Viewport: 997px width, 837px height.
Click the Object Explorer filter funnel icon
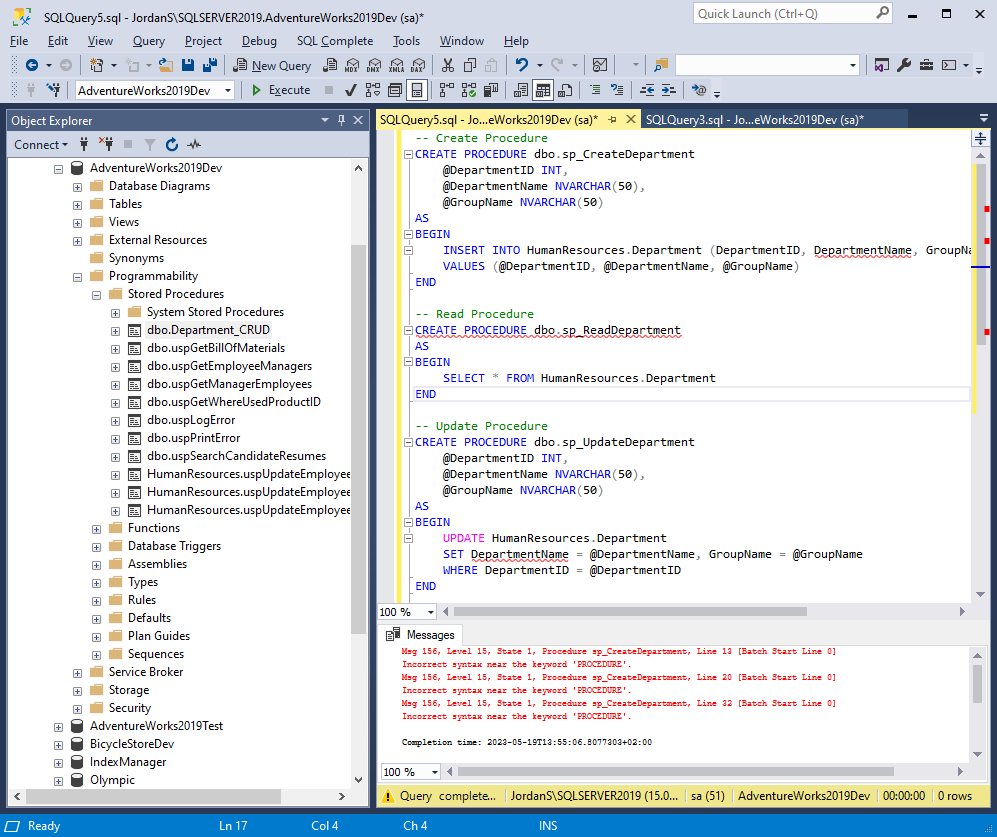pos(149,144)
